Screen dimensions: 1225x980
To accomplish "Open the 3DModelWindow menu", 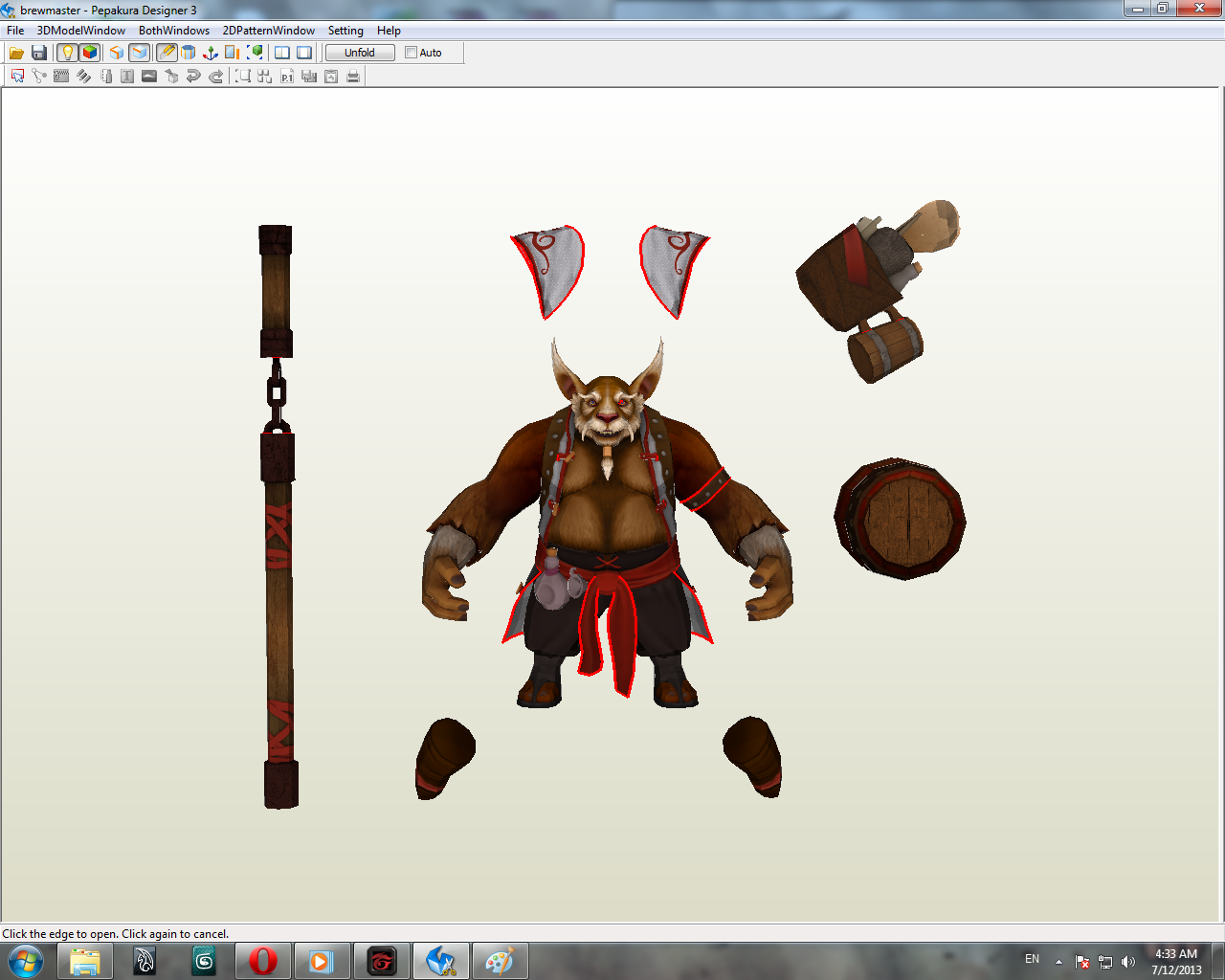I will tap(81, 31).
